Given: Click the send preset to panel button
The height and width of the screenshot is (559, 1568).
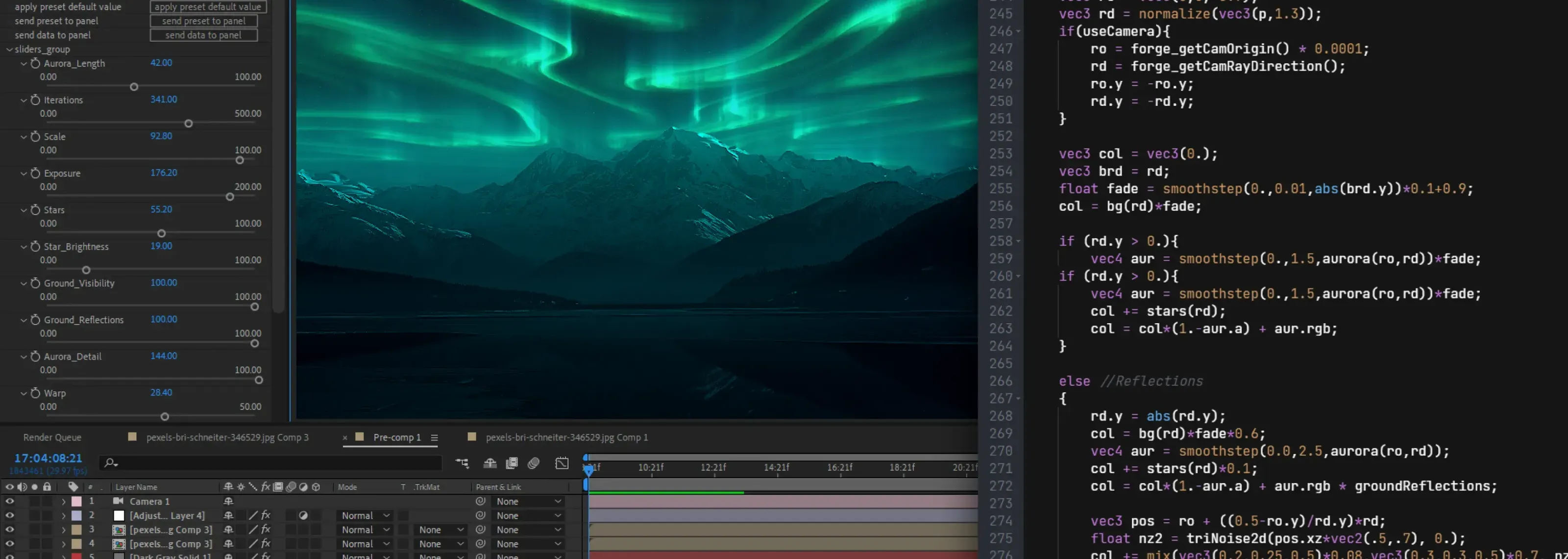Looking at the screenshot, I should [204, 20].
